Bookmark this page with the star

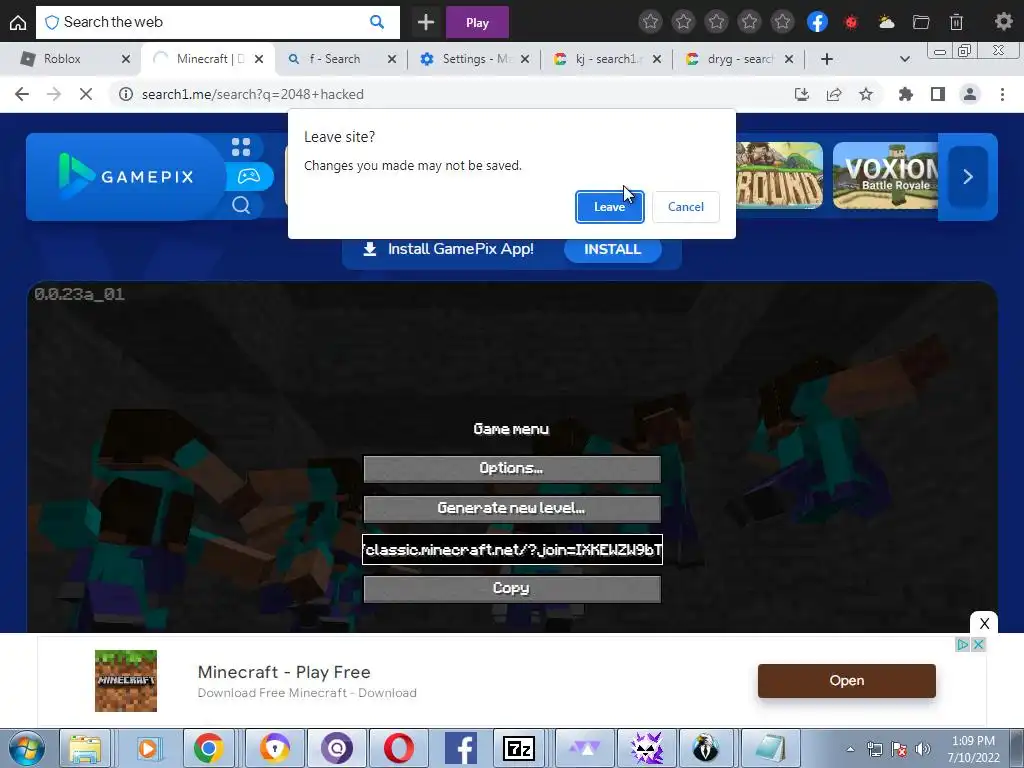[866, 94]
